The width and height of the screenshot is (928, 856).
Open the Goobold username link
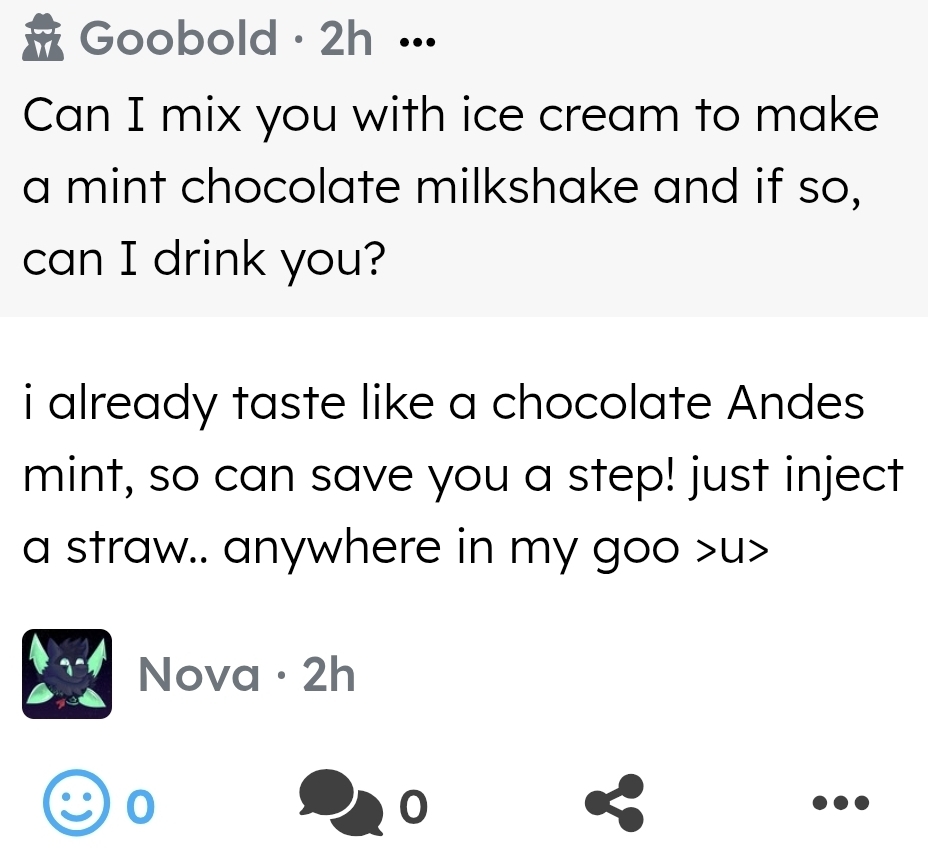click(x=178, y=40)
